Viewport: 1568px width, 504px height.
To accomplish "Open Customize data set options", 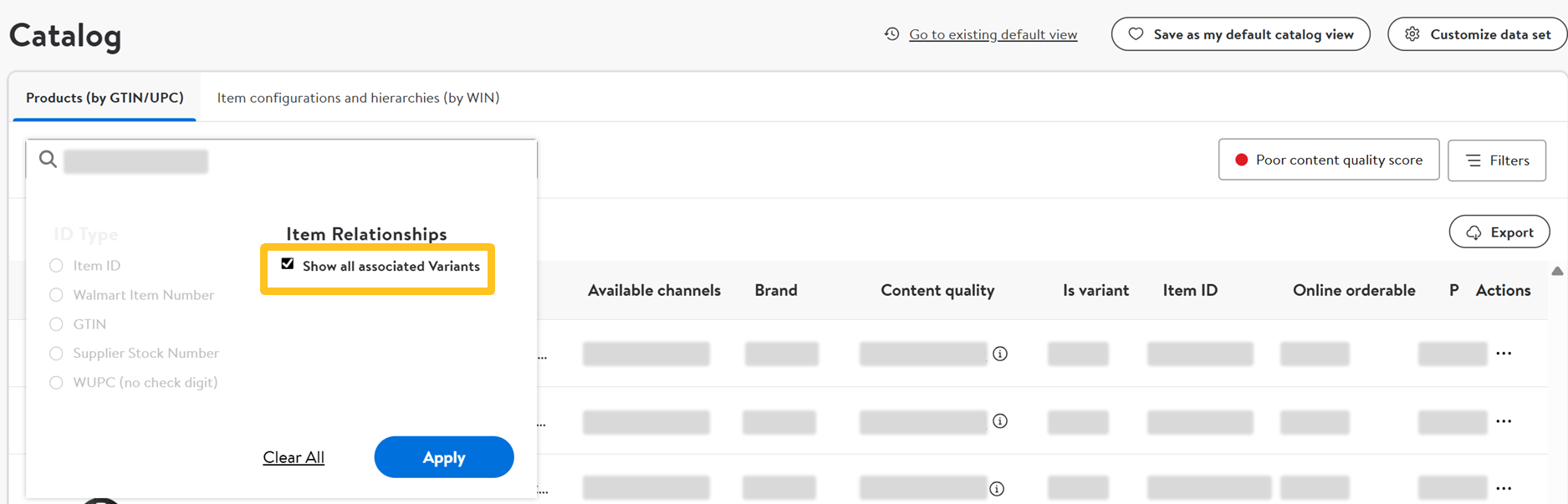I will click(x=1478, y=34).
